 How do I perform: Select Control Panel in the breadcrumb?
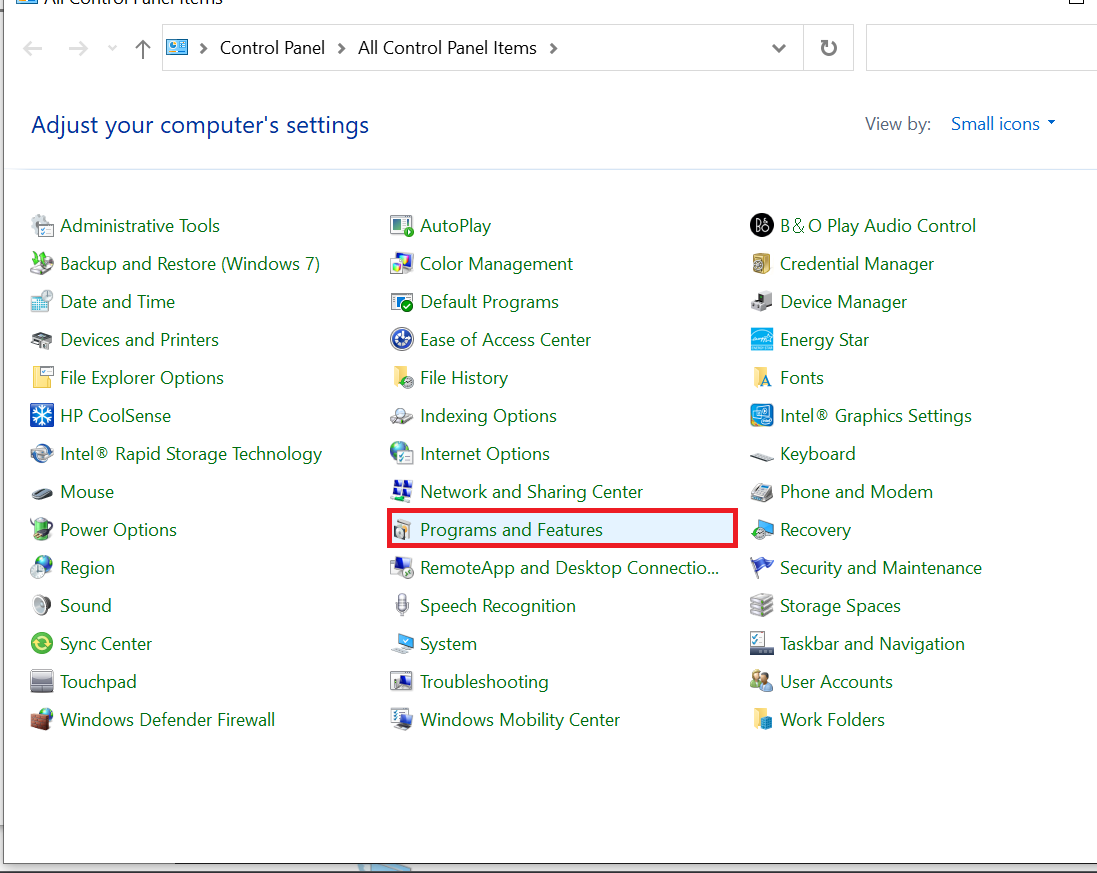pyautogui.click(x=272, y=48)
